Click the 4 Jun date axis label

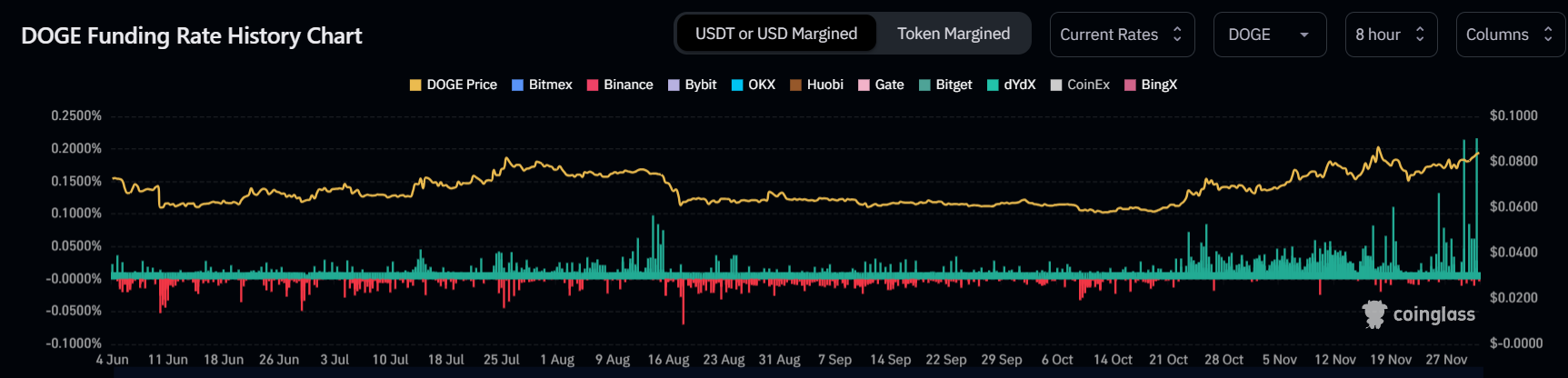tap(113, 359)
